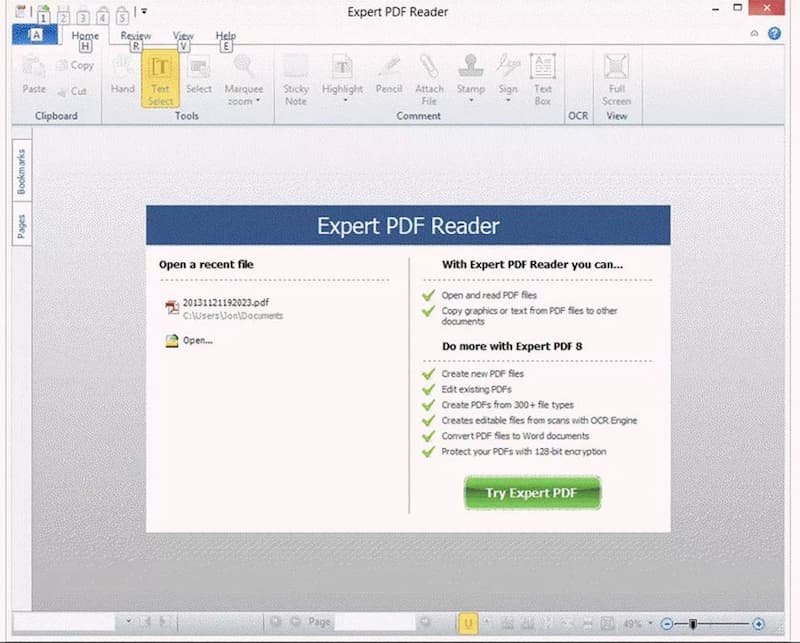This screenshot has width=800, height=643.
Task: Click the 'Create new PDF files' text
Action: tap(483, 374)
